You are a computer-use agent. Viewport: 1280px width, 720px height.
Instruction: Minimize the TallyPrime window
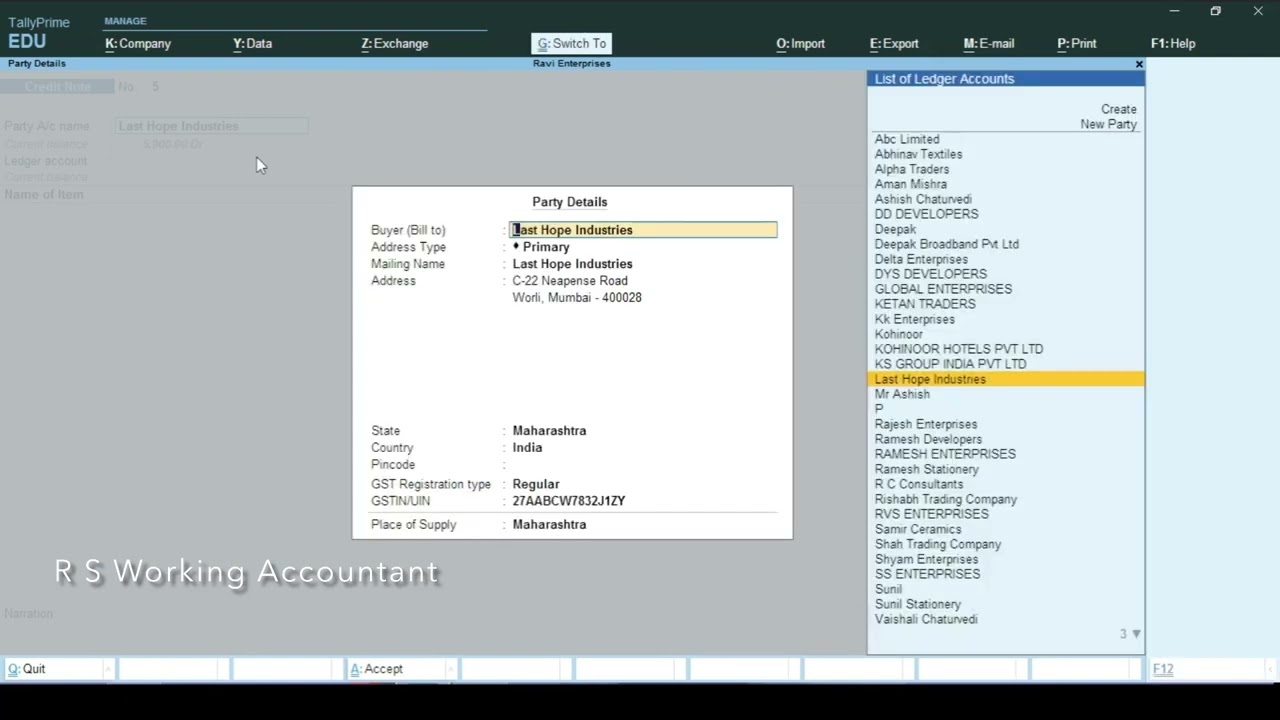pyautogui.click(x=1174, y=11)
